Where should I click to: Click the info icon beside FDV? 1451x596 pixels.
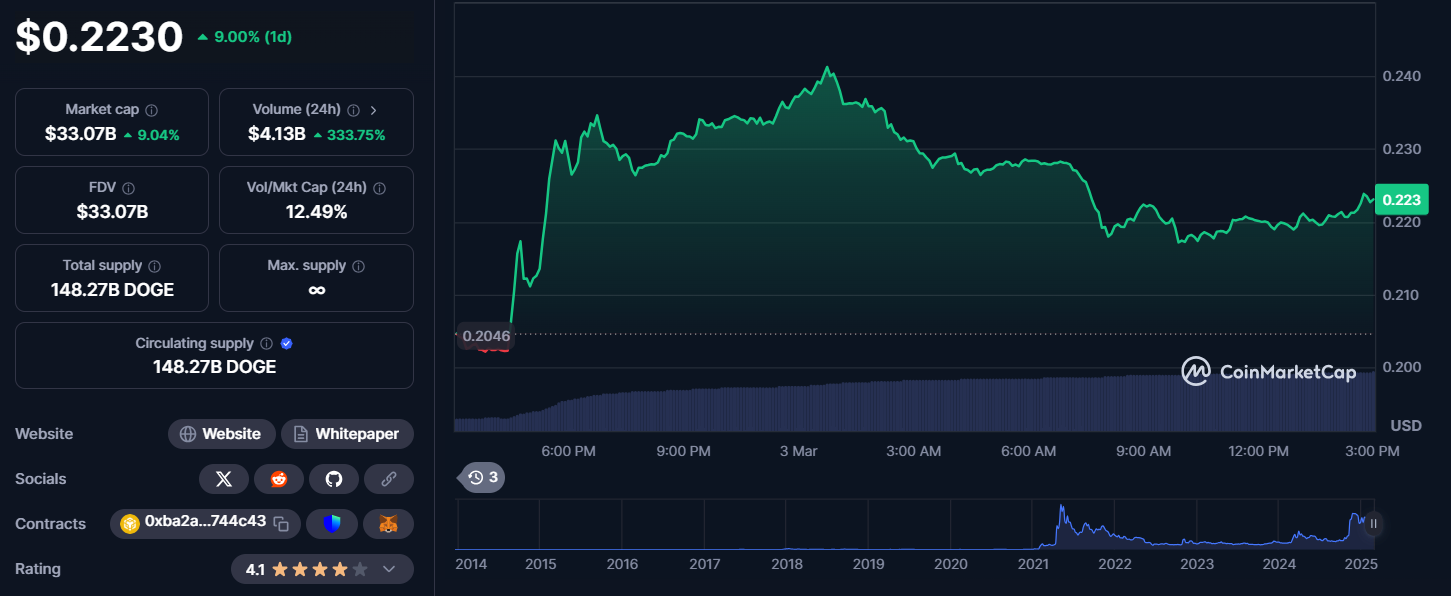pos(129,188)
